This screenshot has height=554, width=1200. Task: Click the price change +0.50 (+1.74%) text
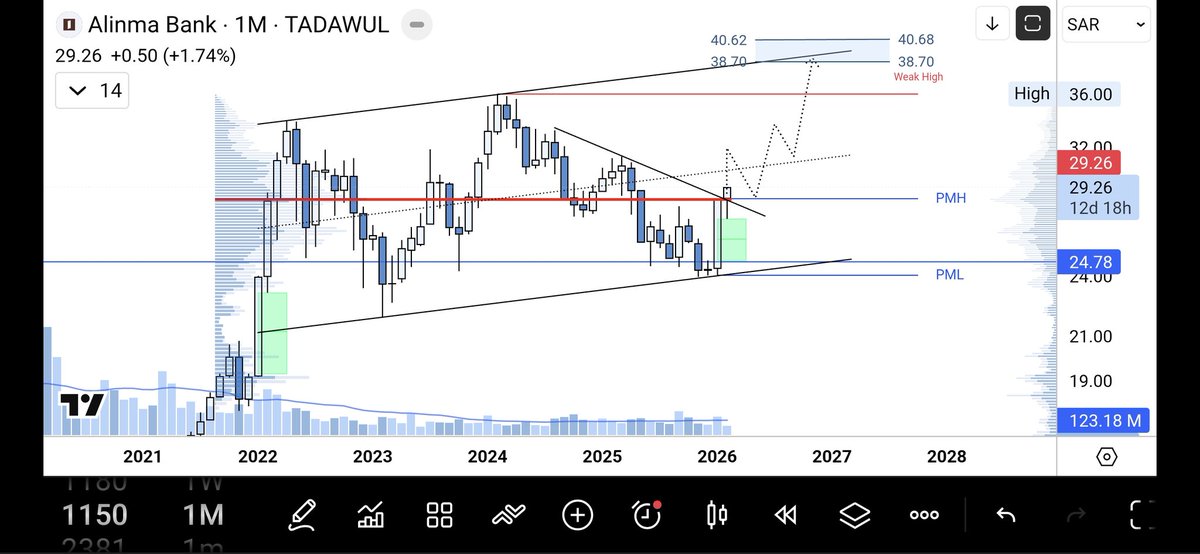click(x=171, y=56)
